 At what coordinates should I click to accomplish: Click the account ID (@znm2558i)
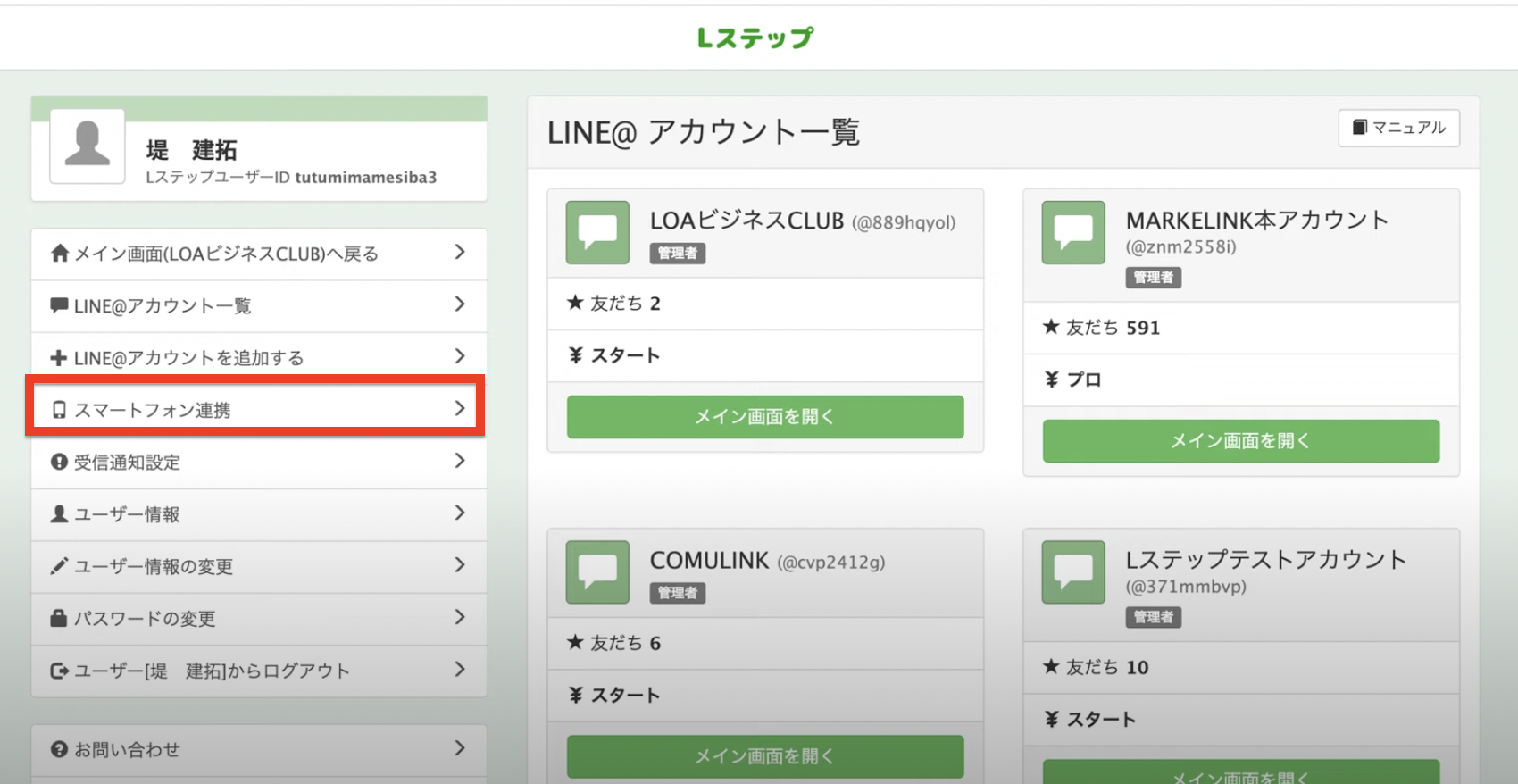tap(1181, 246)
